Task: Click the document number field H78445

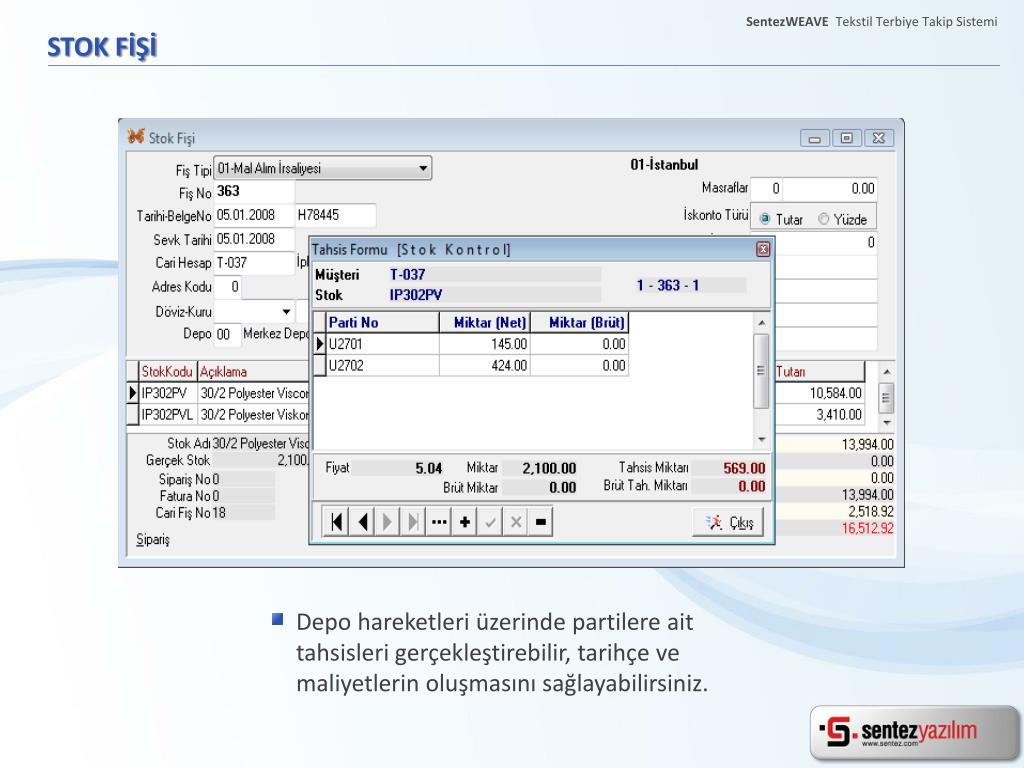Action: 336,215
